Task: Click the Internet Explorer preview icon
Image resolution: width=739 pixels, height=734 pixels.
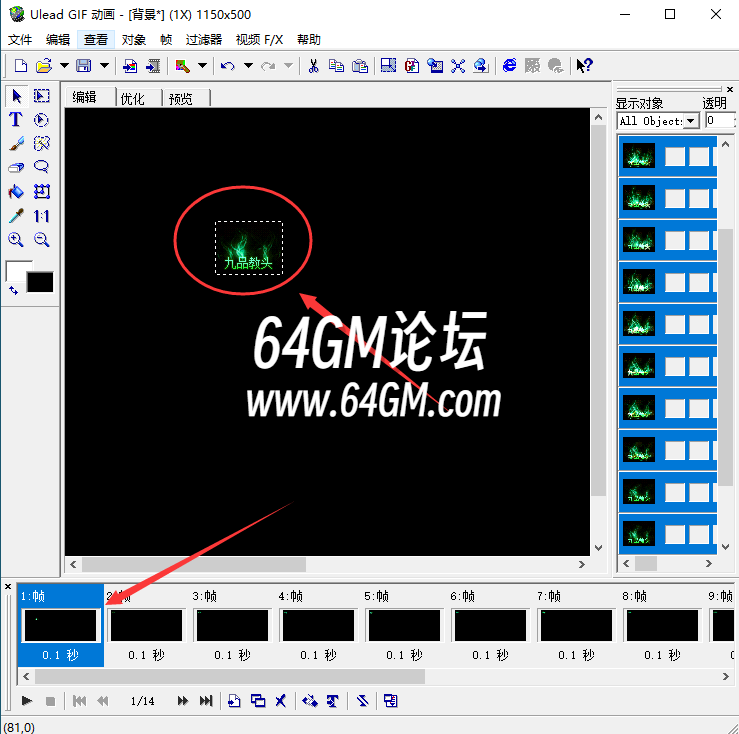Action: (509, 66)
